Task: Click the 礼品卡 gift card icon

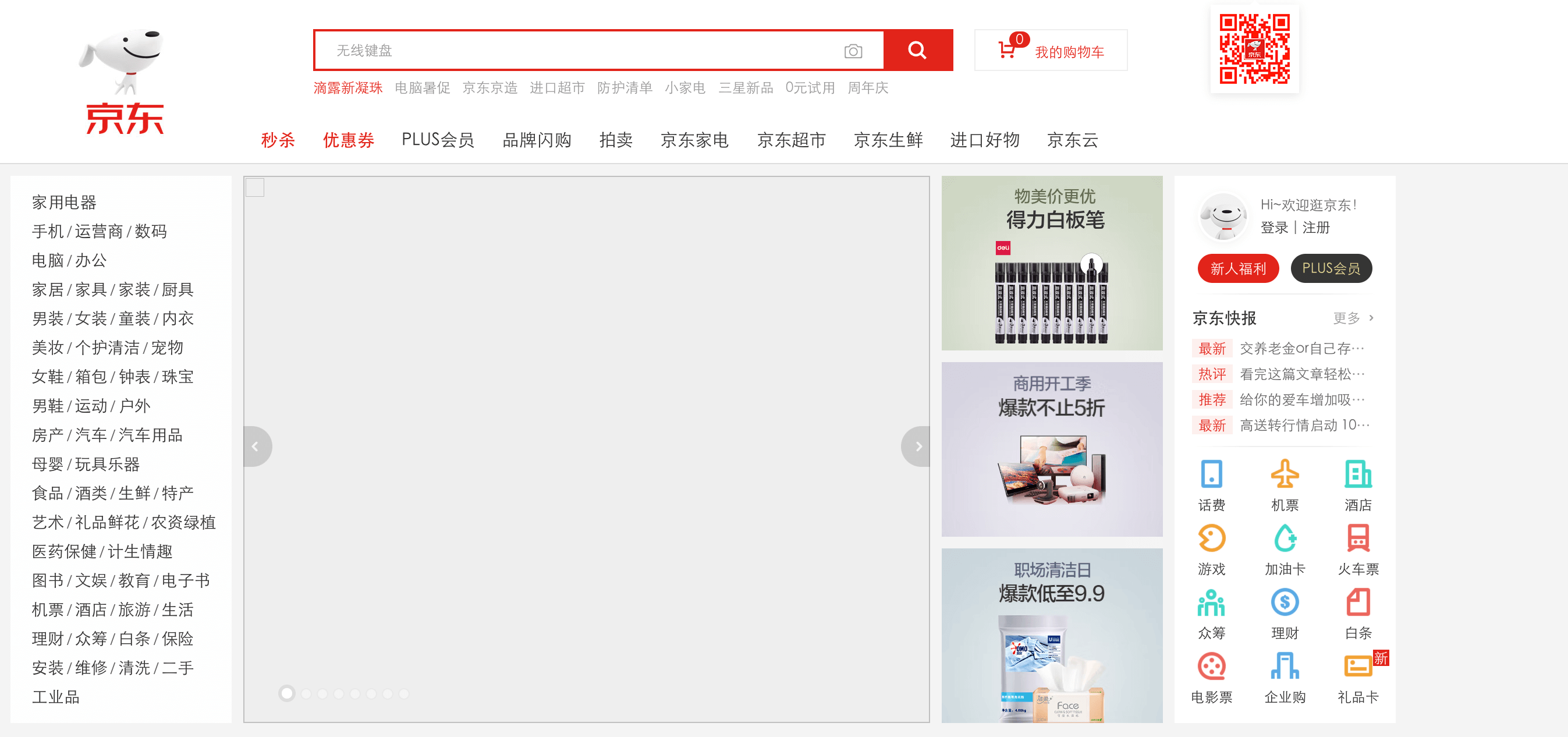Action: [x=1358, y=667]
